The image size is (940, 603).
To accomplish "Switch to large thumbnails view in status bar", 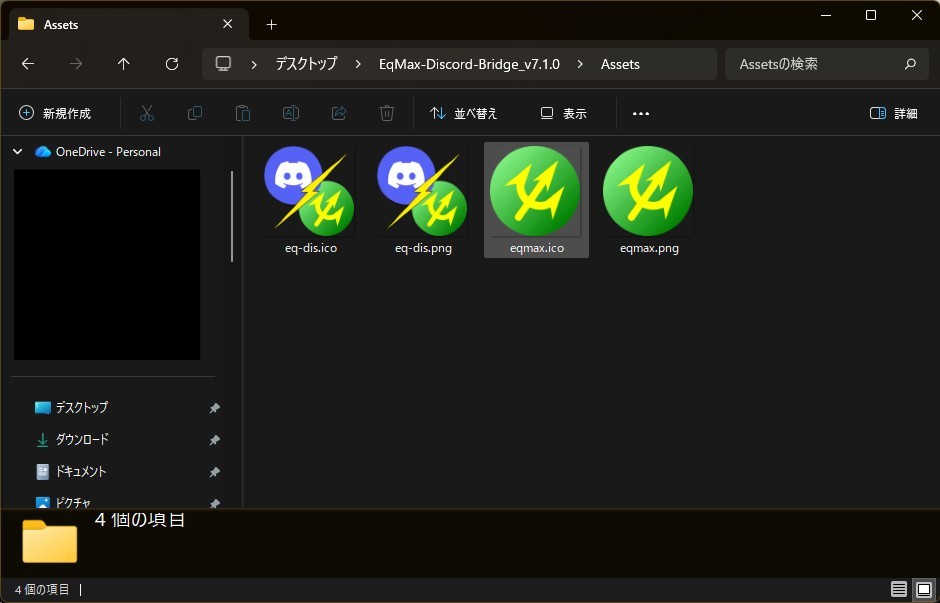I will [x=923, y=589].
